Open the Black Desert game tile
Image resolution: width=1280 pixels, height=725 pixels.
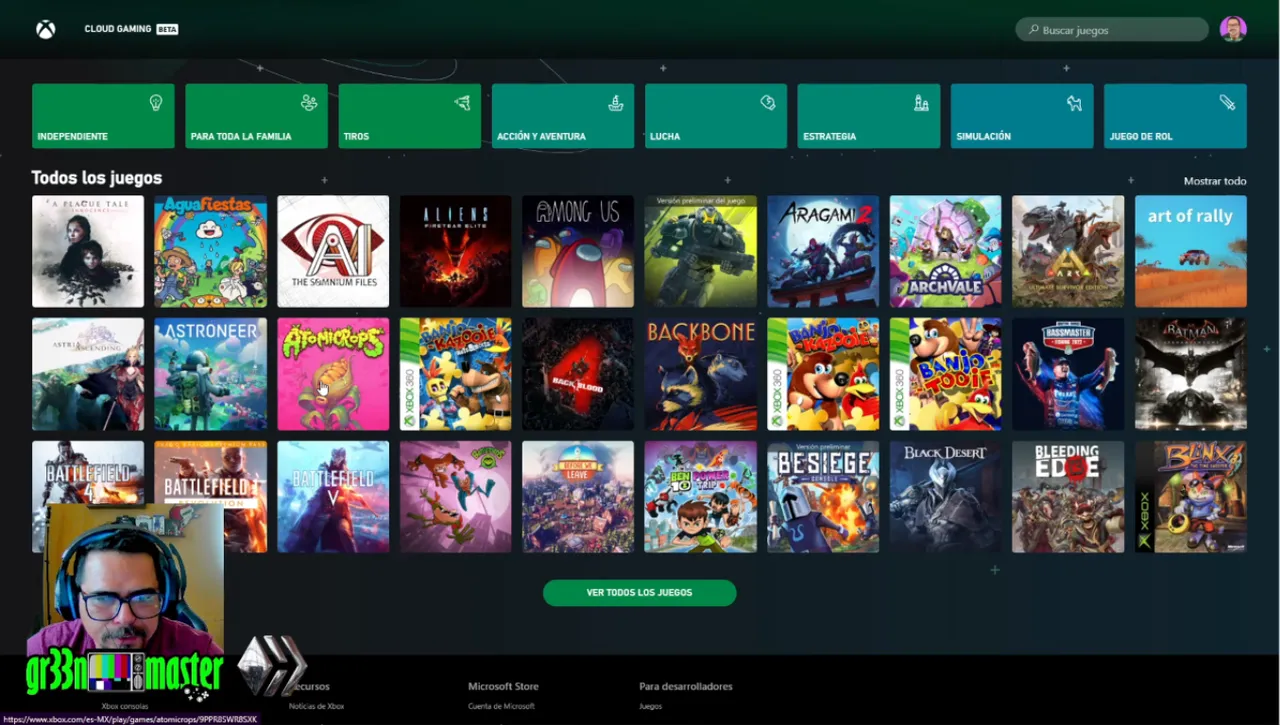(x=946, y=497)
